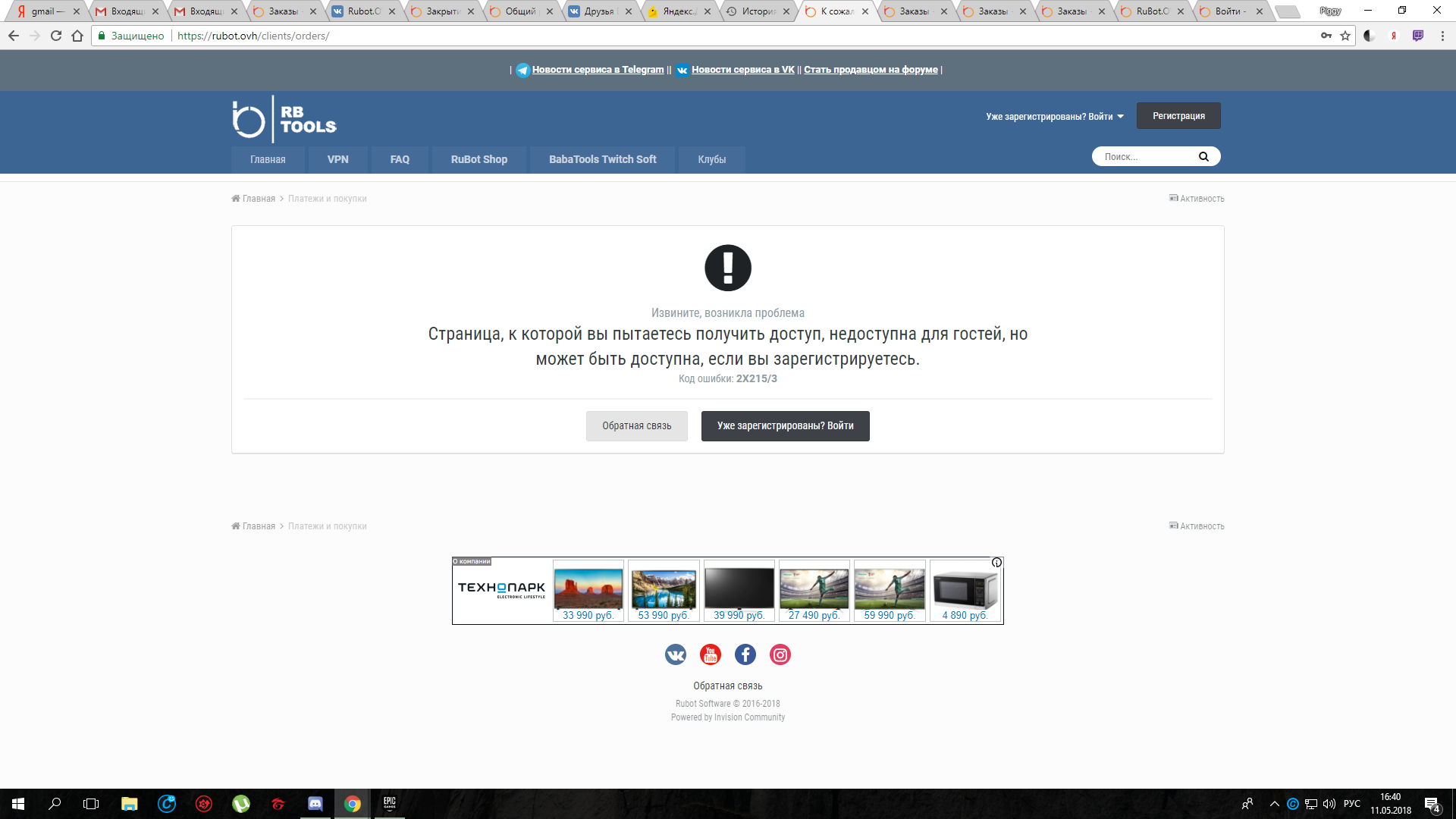This screenshot has height=819, width=1456.
Task: Bookmark page with star icon
Action: coord(1345,36)
